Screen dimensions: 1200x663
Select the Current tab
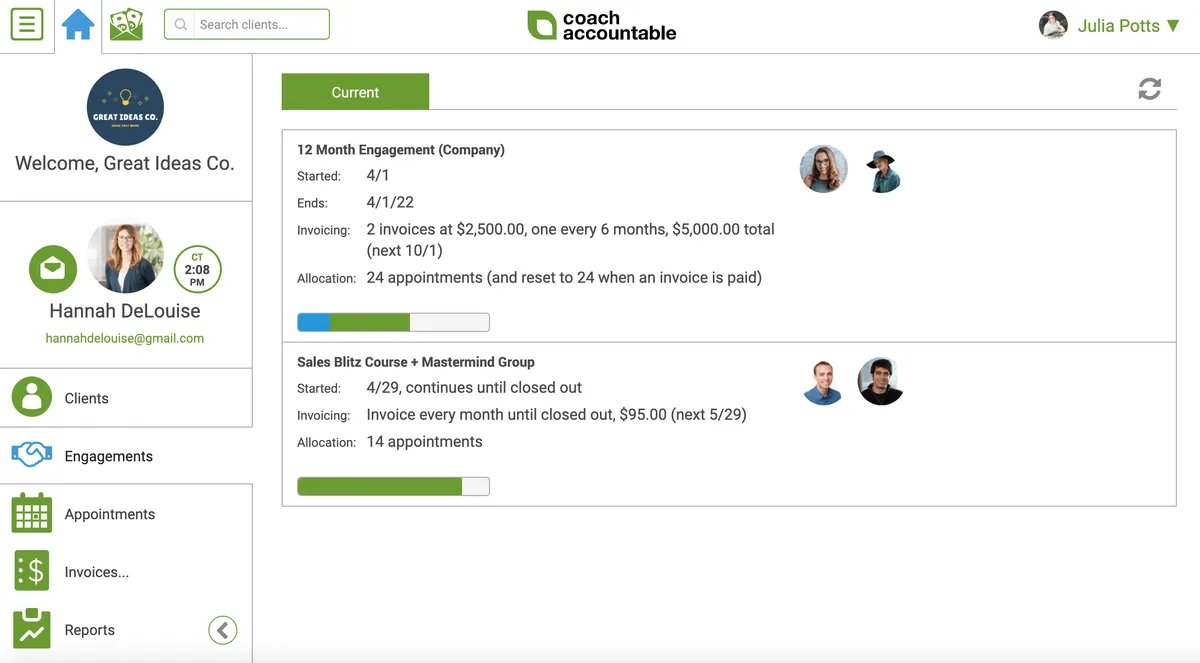click(x=355, y=92)
